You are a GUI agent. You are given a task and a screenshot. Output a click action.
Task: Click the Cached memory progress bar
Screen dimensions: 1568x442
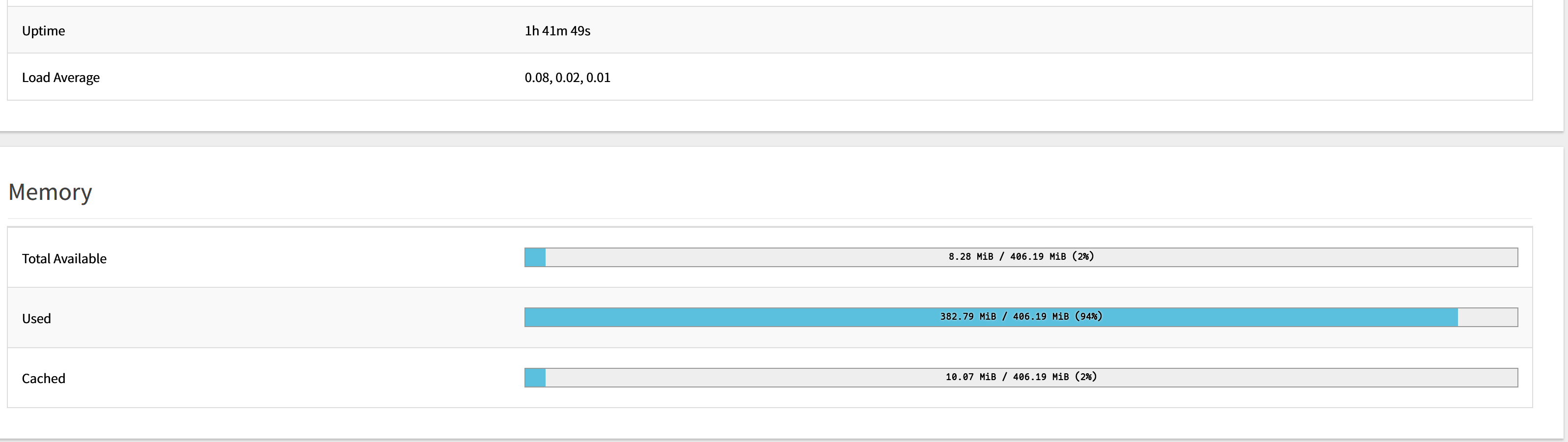[x=1021, y=378]
